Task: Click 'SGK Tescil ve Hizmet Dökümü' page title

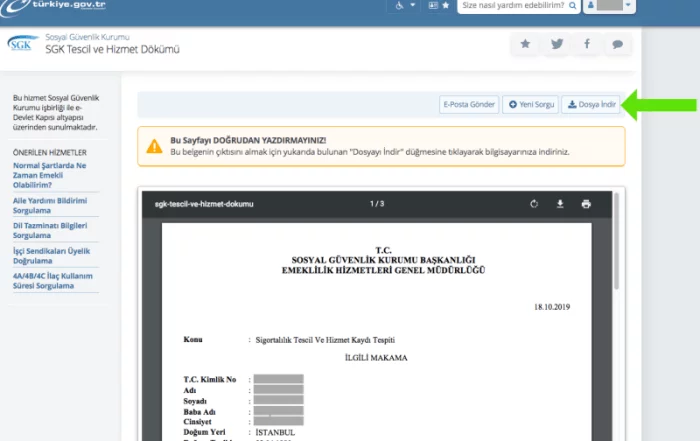Action: point(112,50)
